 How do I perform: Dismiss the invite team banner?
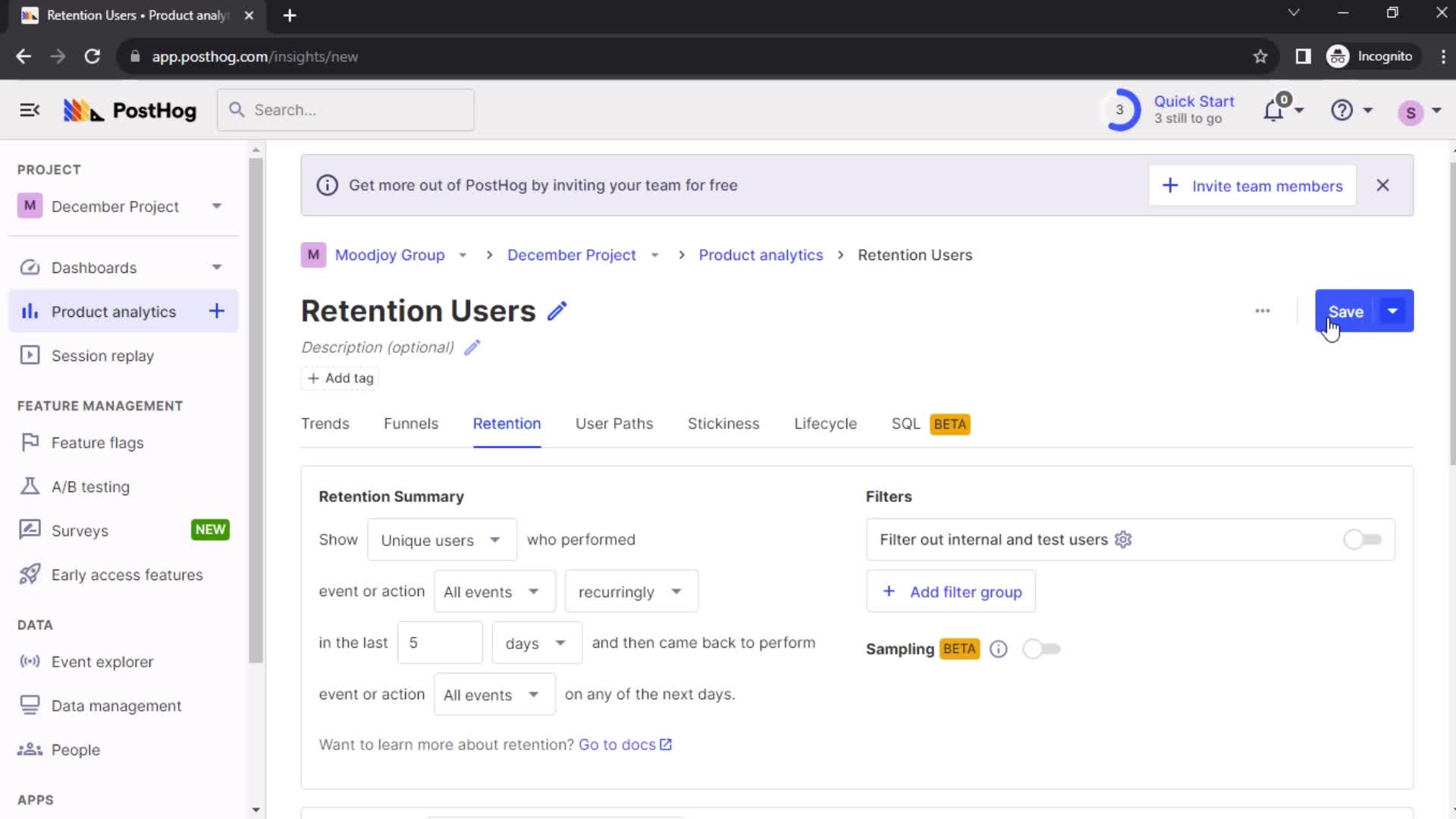pos(1383,185)
